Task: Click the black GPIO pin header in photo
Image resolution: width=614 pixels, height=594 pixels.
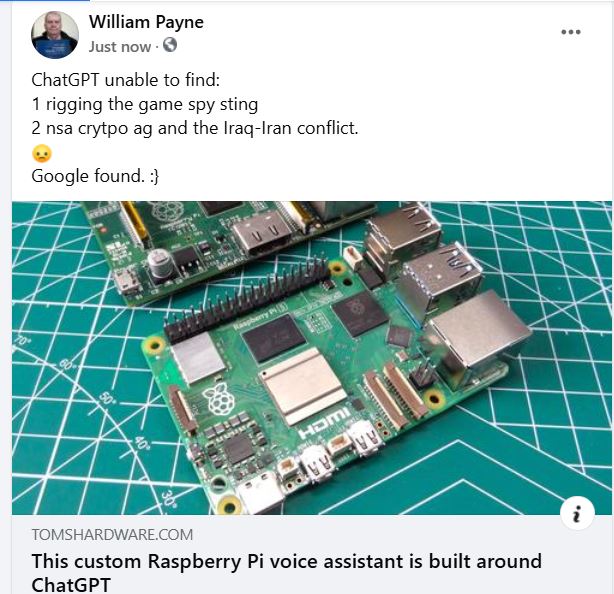Action: (249, 301)
